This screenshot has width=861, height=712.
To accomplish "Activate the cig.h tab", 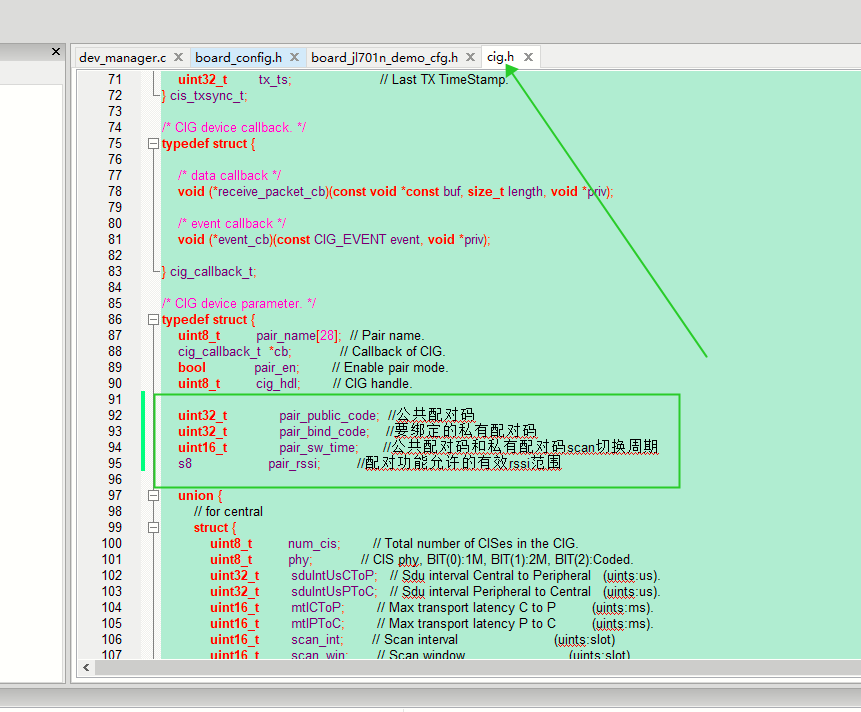I will pyautogui.click(x=500, y=57).
